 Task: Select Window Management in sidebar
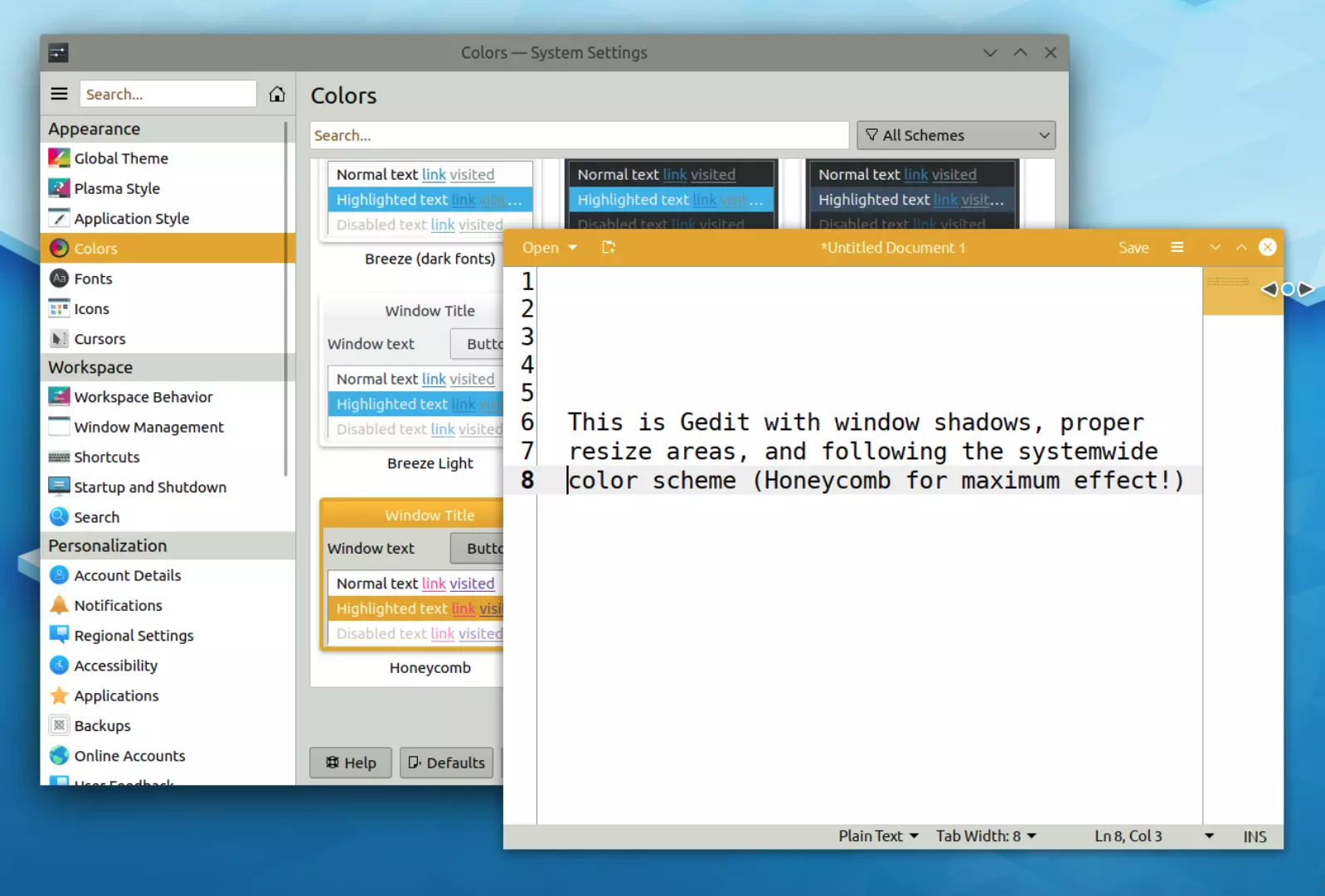pyautogui.click(x=148, y=428)
